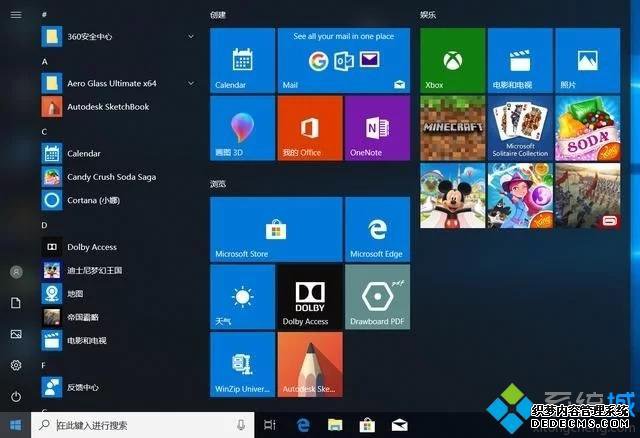Jump to letter C section header
The image size is (640, 438).
(44, 132)
